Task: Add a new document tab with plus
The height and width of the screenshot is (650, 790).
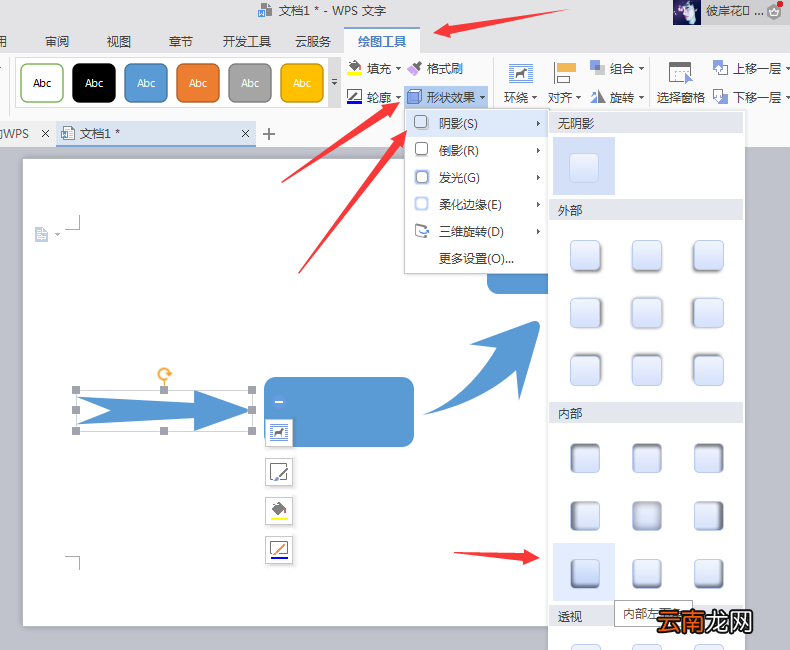Action: pos(269,134)
